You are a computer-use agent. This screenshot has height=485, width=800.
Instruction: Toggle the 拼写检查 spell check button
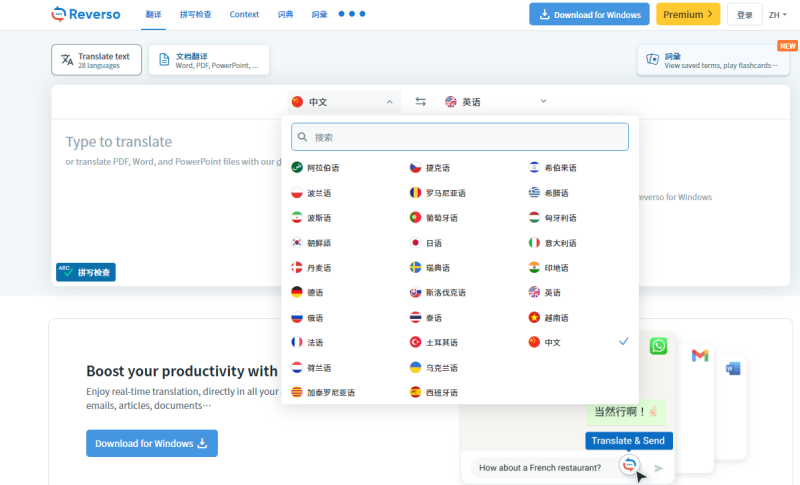(x=86, y=271)
